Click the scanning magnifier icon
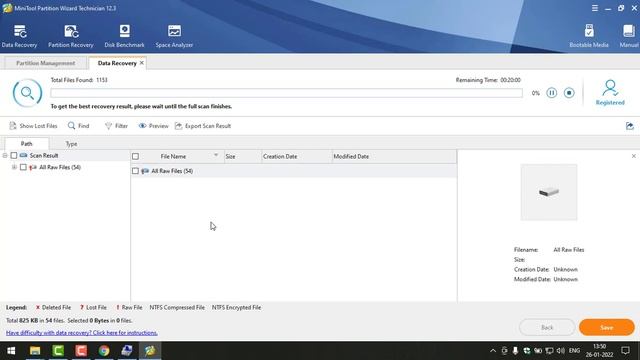 (x=27, y=93)
